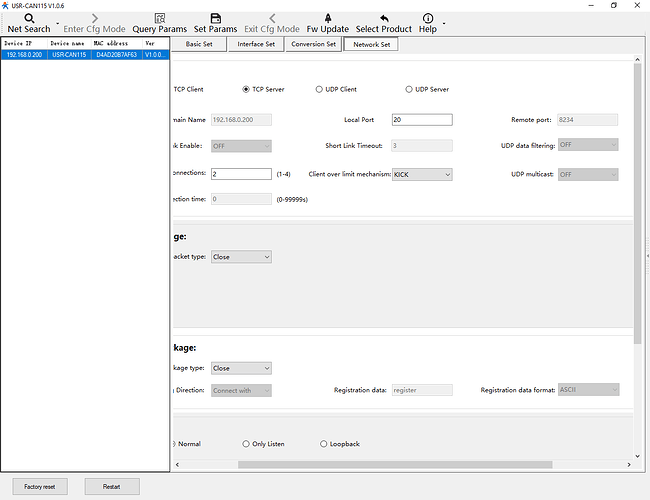Expand Client over limit mechanism KICK dropdown
650x500 pixels.
click(x=421, y=174)
